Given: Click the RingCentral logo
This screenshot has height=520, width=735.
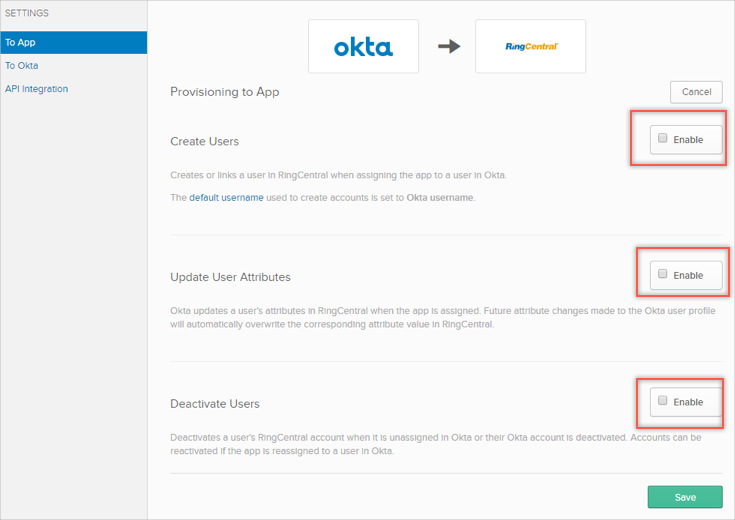Looking at the screenshot, I should coord(530,46).
